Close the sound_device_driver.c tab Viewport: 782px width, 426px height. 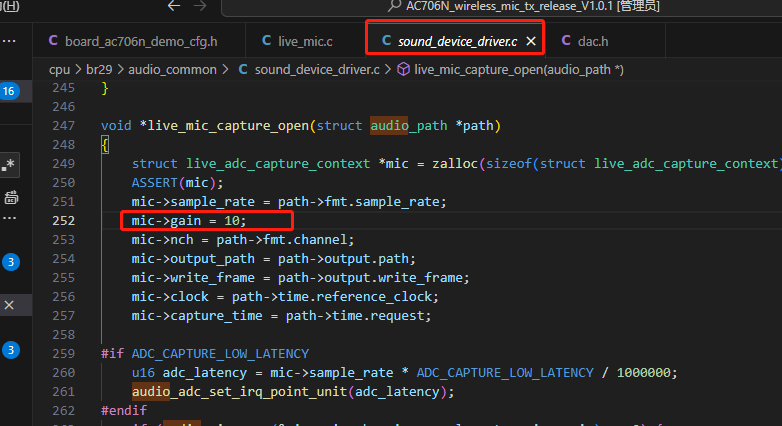click(x=531, y=41)
